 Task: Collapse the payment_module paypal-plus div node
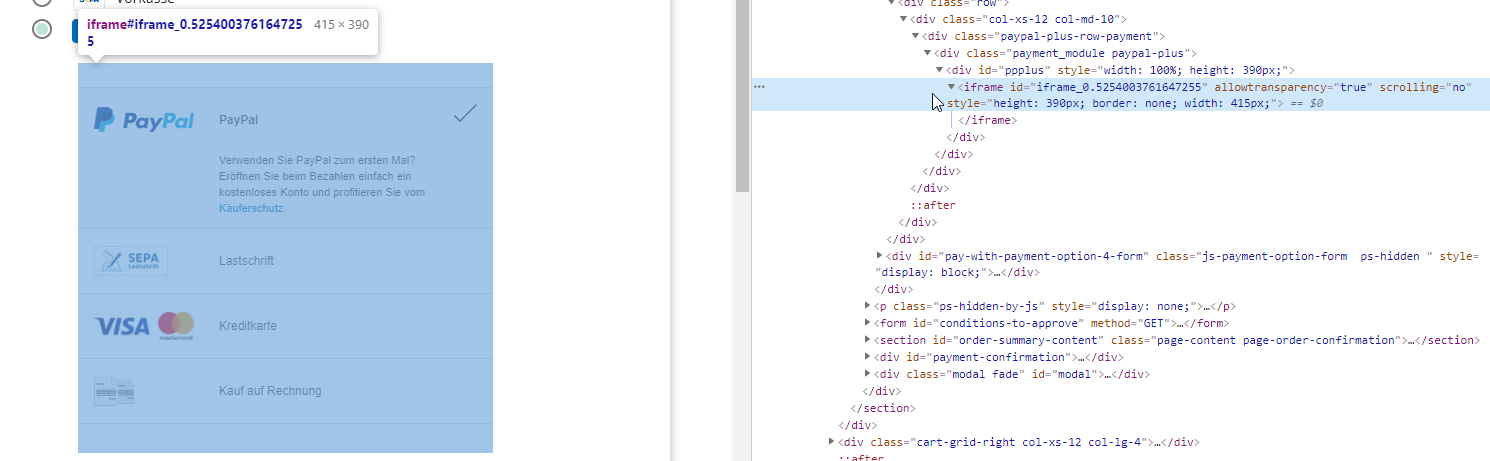927,53
